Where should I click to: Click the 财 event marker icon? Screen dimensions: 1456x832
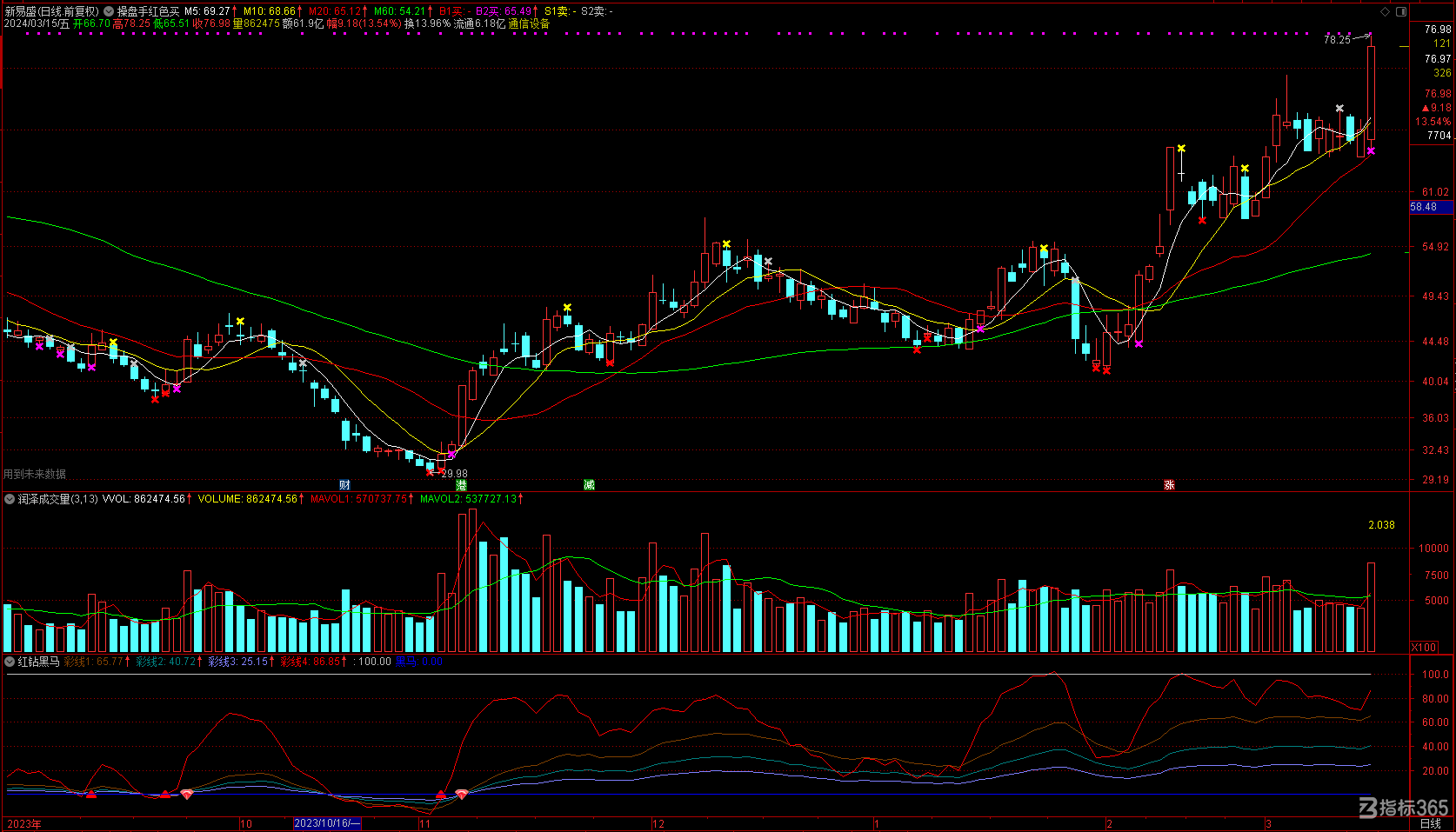pyautogui.click(x=344, y=485)
